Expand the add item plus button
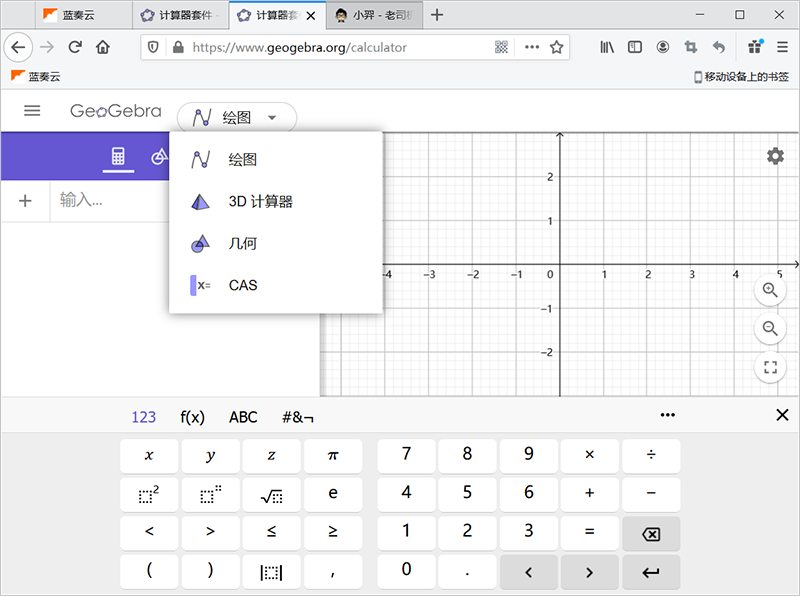Screen dimensions: 800x596 click(x=26, y=201)
